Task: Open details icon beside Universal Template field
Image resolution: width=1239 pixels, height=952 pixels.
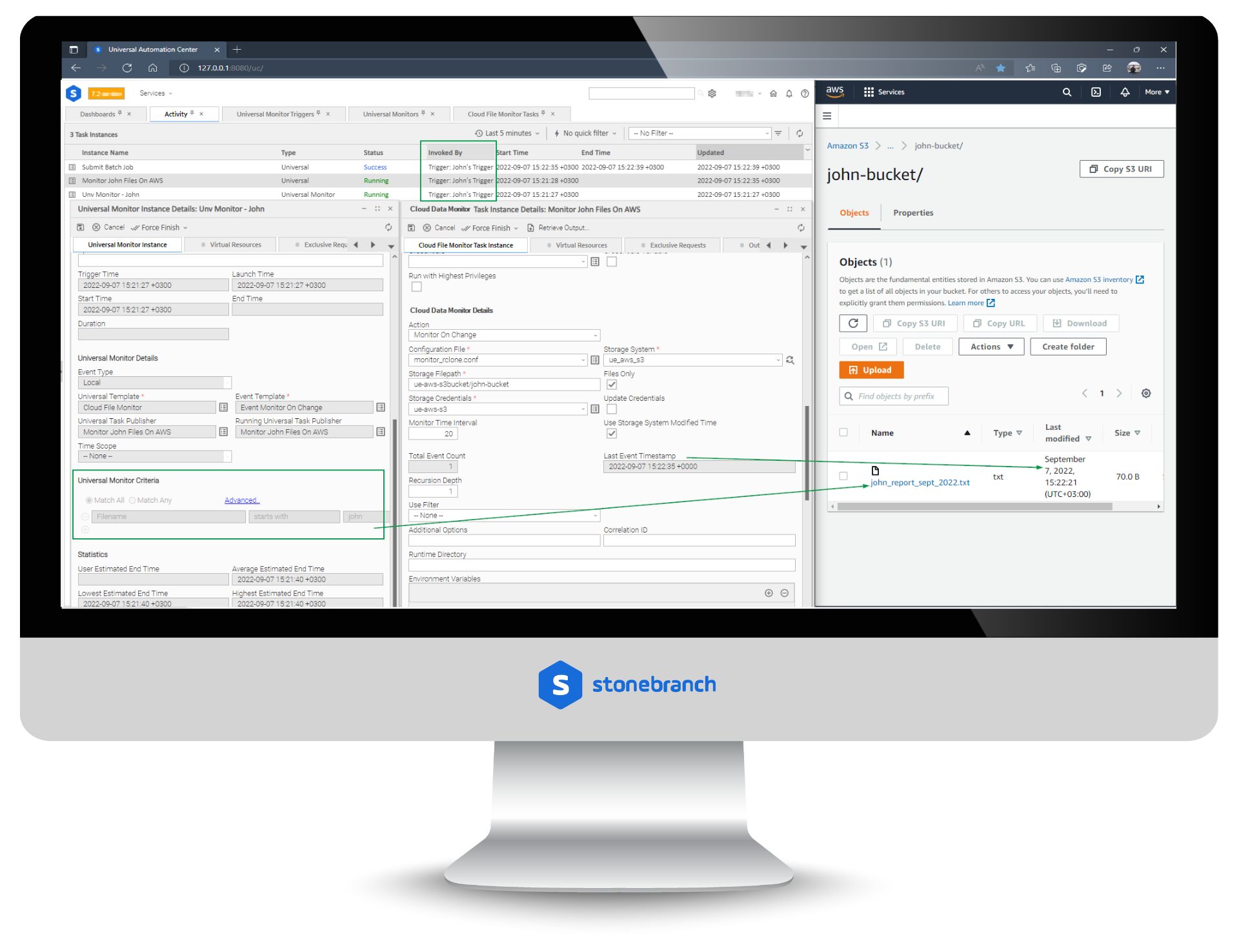Action: (223, 407)
